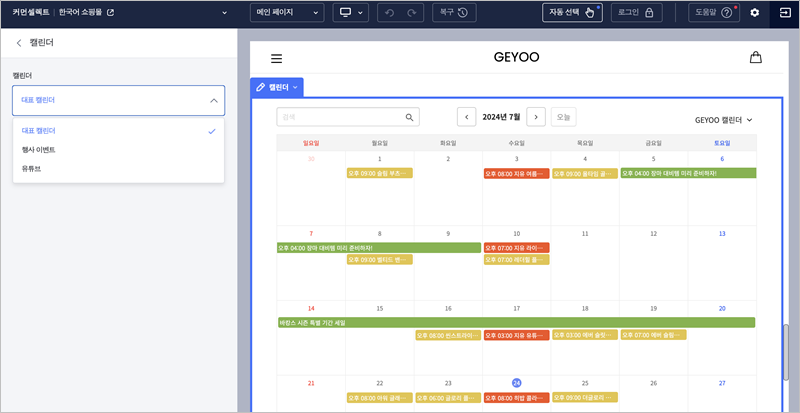800x413 pixels.
Task: Open 바캉스 시즌 특별 기간 세일 event bar
Action: [516, 323]
